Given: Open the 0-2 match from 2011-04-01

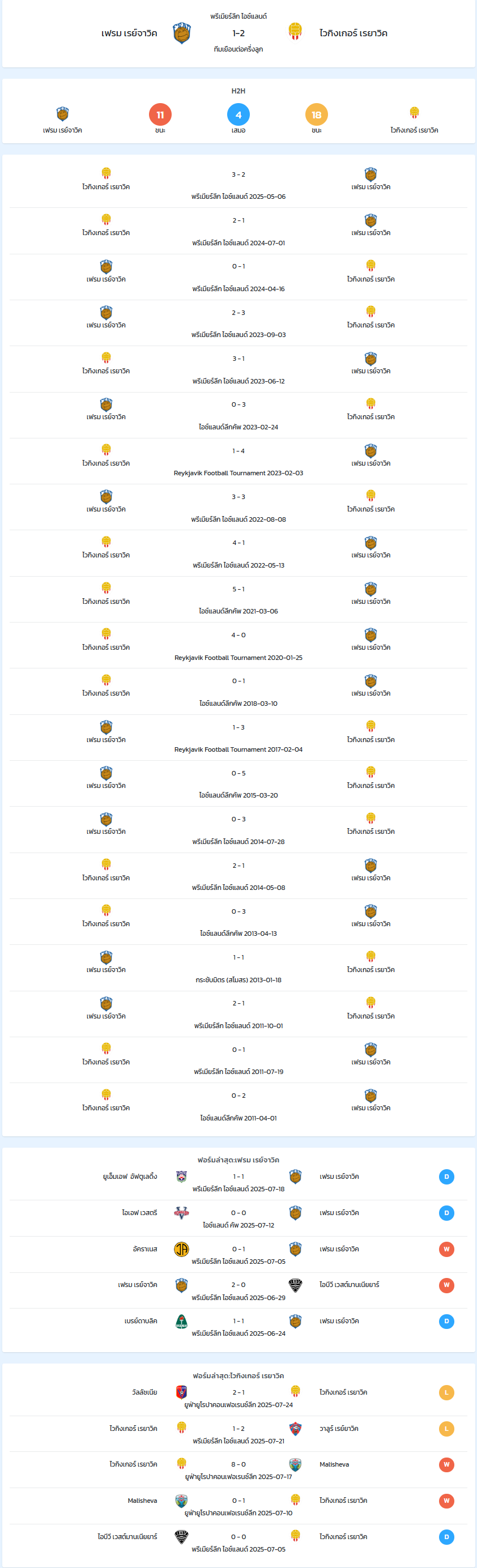Looking at the screenshot, I should click(238, 1106).
